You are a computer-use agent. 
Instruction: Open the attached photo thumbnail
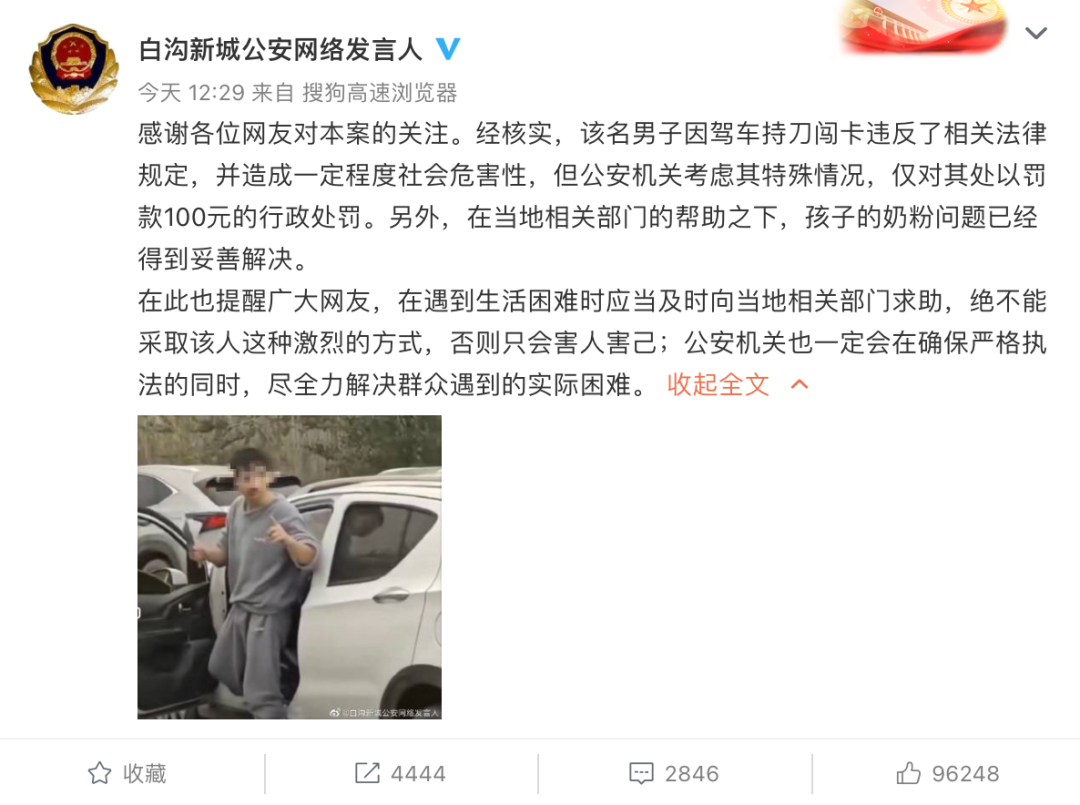click(x=289, y=567)
